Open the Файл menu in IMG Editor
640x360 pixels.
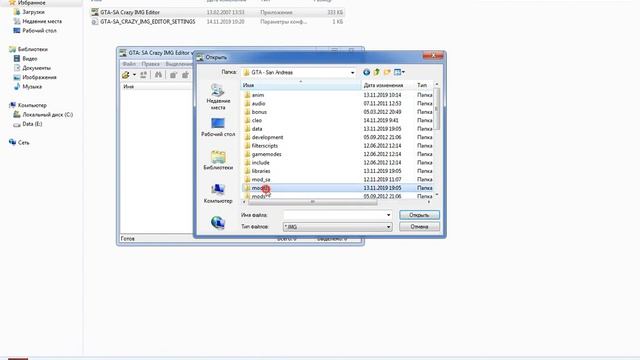coord(129,64)
